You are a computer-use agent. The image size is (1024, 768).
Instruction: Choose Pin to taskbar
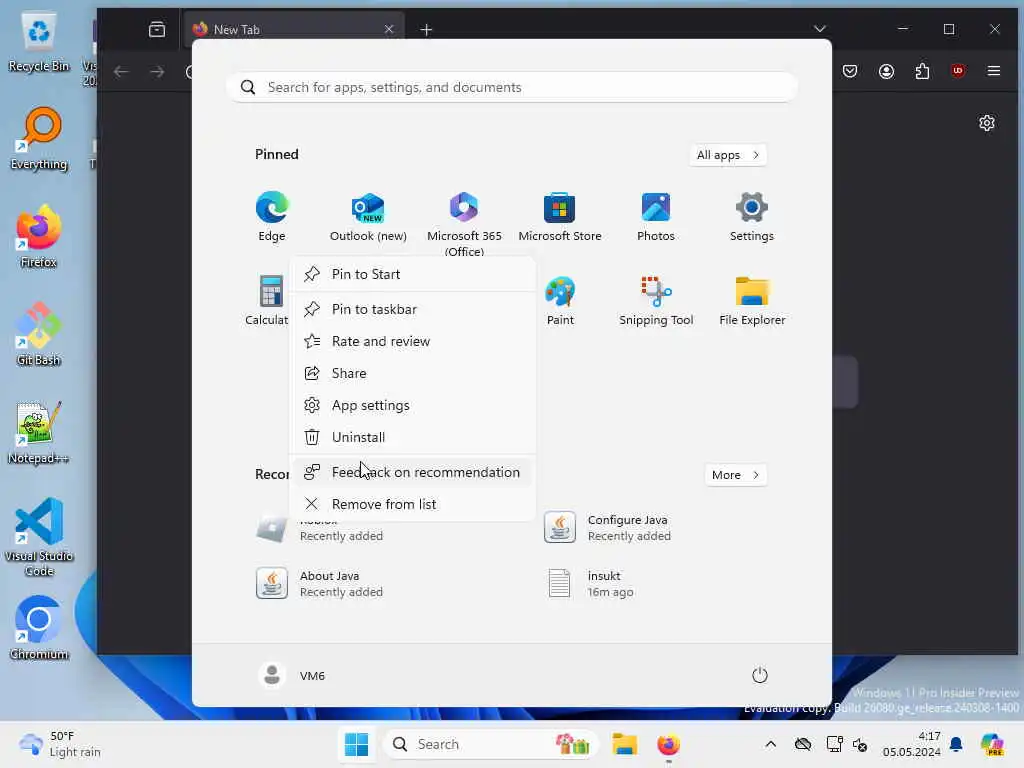pyautogui.click(x=413, y=309)
